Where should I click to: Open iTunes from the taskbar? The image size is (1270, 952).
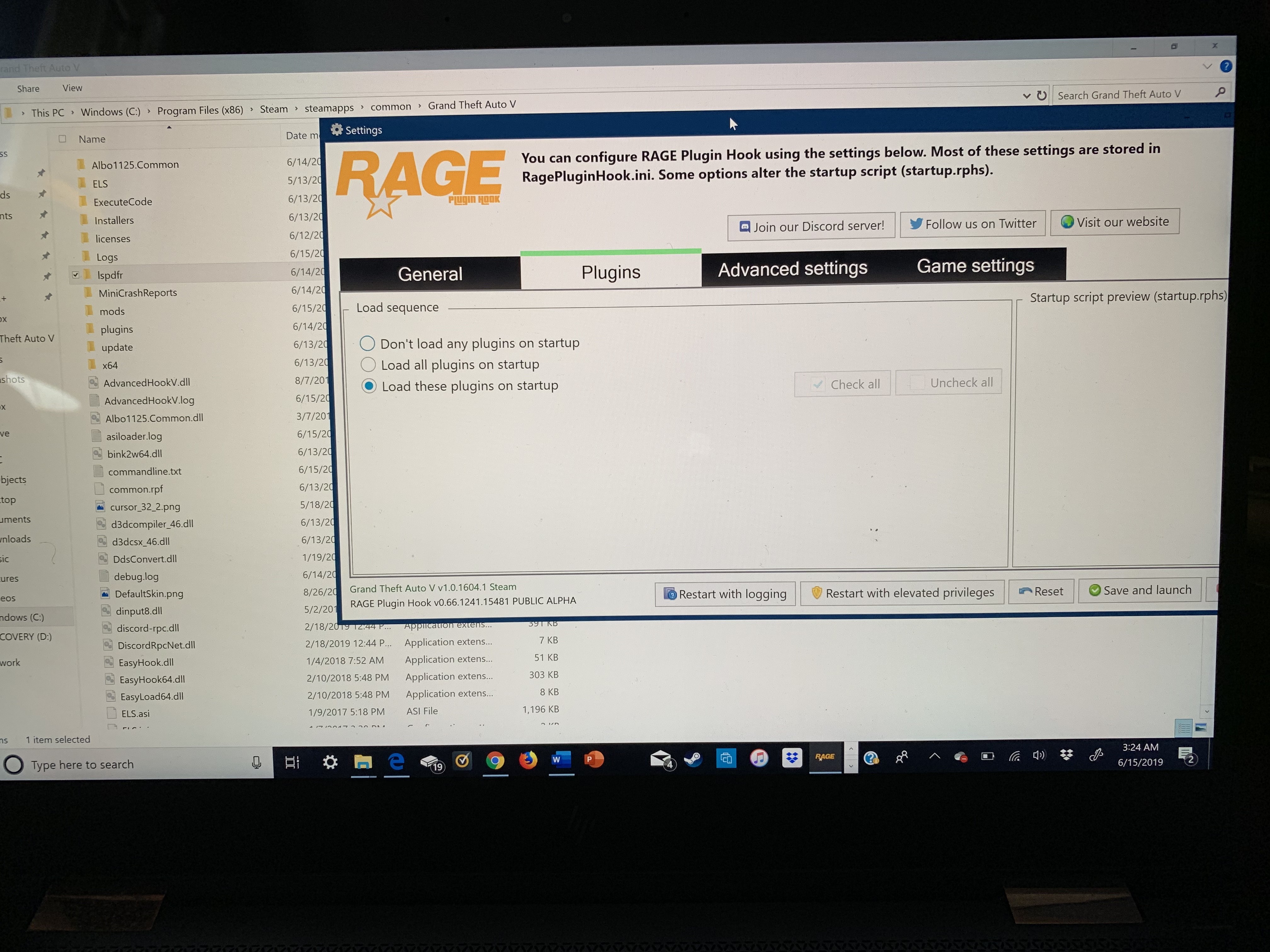759,758
